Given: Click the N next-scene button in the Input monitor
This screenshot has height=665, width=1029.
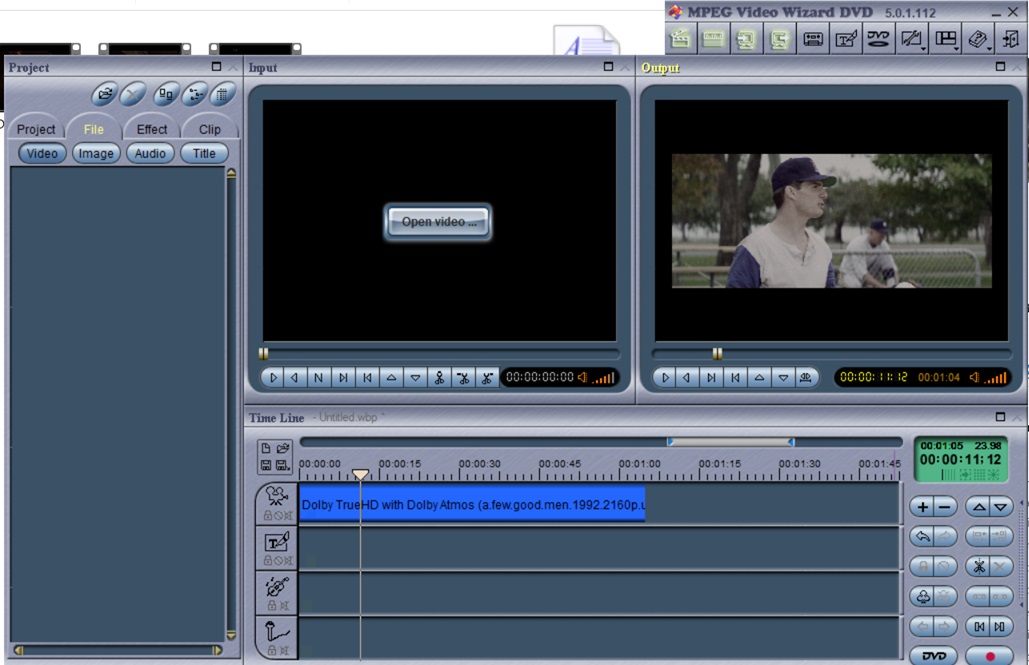Looking at the screenshot, I should coord(318,377).
